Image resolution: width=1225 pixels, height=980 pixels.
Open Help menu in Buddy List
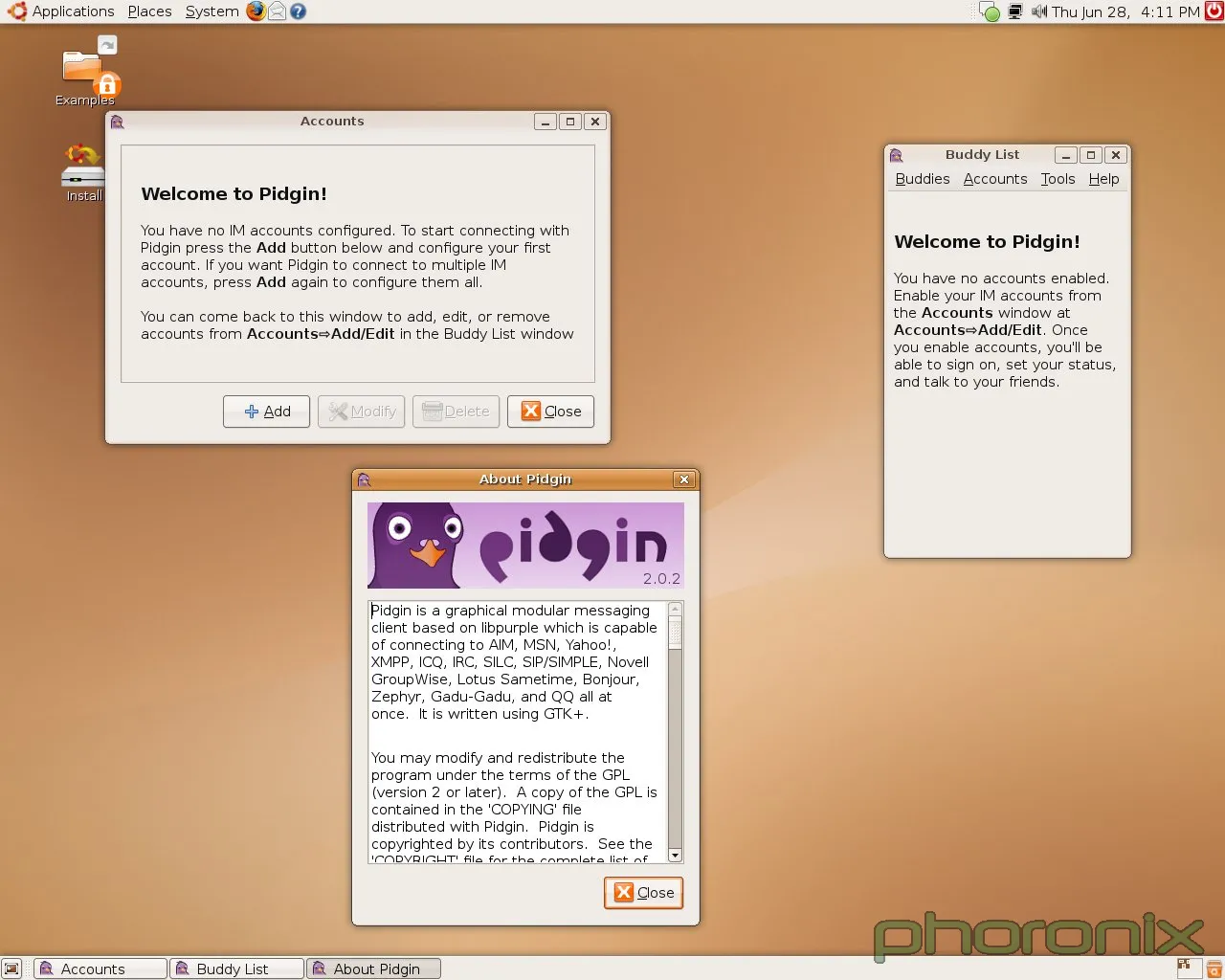click(1103, 179)
